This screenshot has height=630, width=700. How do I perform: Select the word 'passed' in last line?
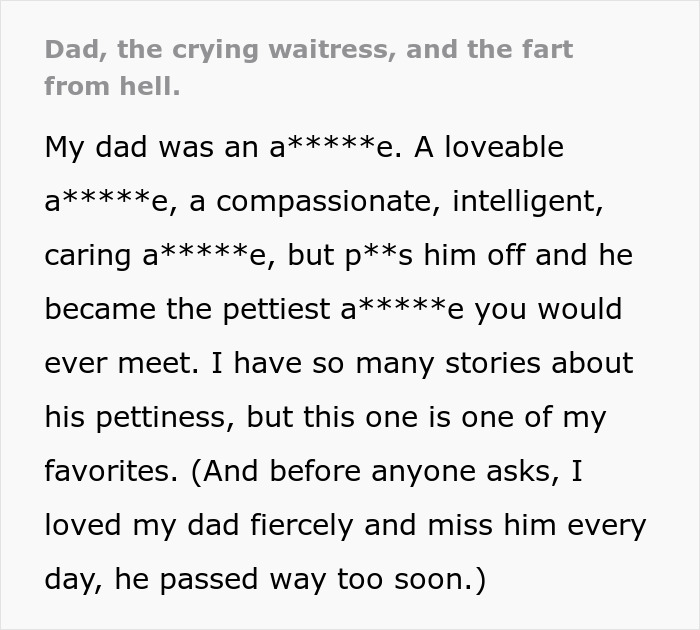point(209,580)
